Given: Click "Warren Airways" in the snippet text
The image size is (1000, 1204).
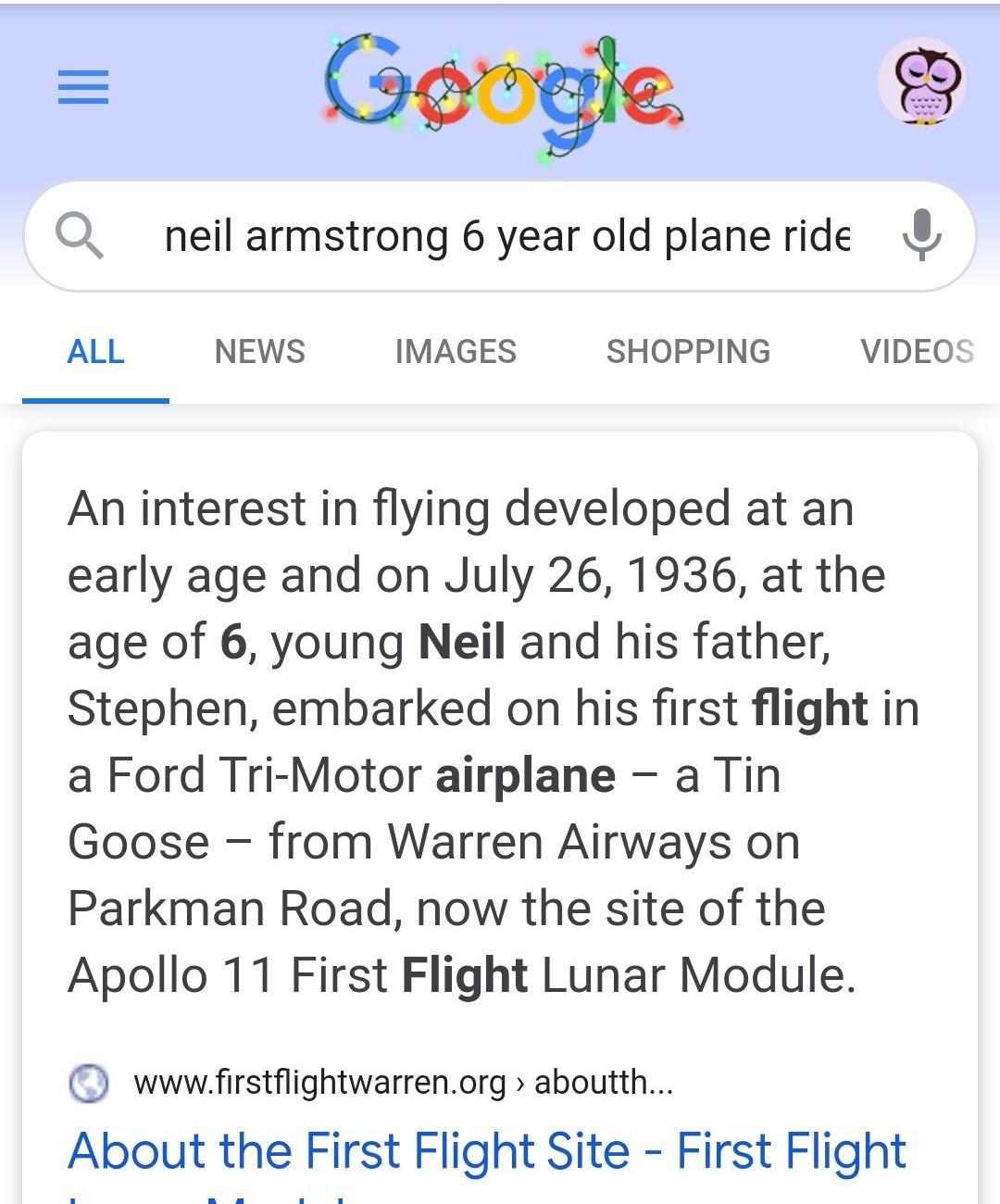Looking at the screenshot, I should coord(557,842).
